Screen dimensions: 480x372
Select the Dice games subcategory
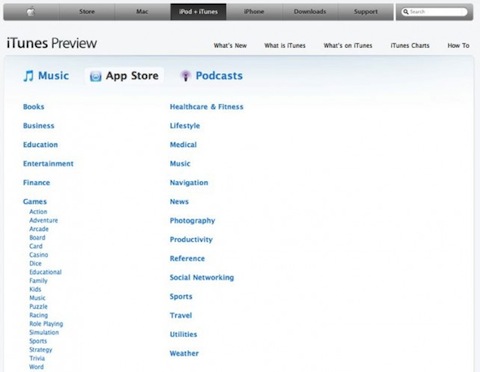(35, 264)
